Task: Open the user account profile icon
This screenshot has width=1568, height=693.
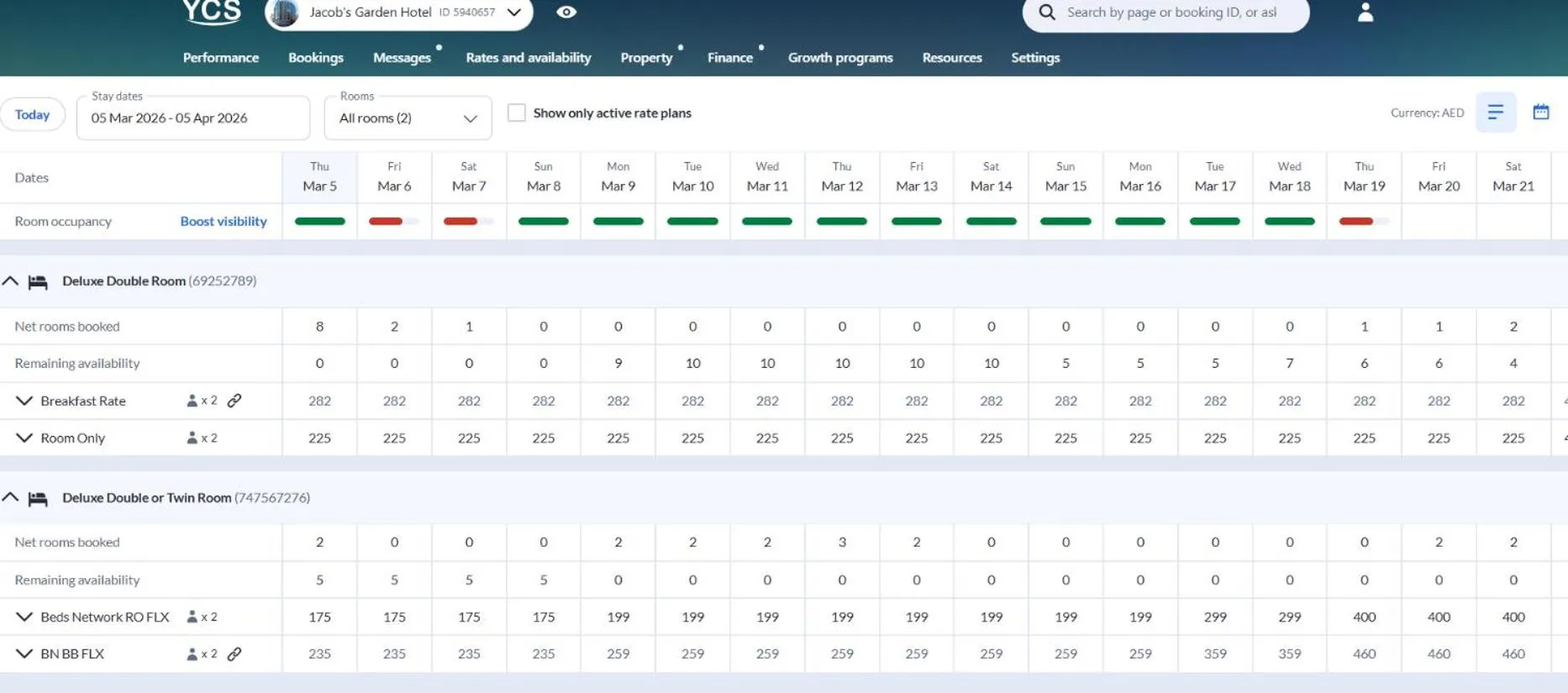Action: coord(1365,12)
